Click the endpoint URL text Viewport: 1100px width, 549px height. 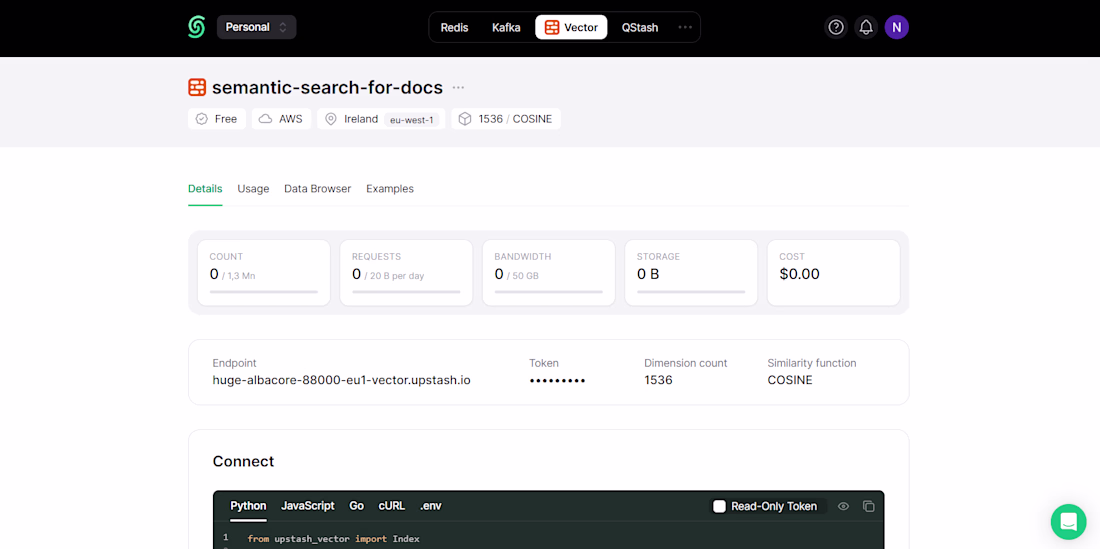click(x=341, y=380)
